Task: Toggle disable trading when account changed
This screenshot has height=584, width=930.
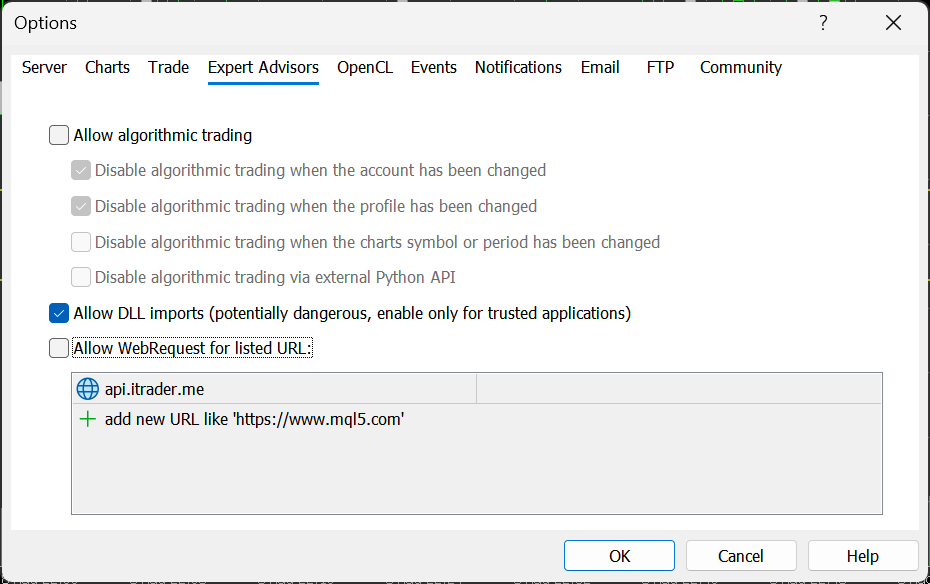Action: (x=81, y=171)
